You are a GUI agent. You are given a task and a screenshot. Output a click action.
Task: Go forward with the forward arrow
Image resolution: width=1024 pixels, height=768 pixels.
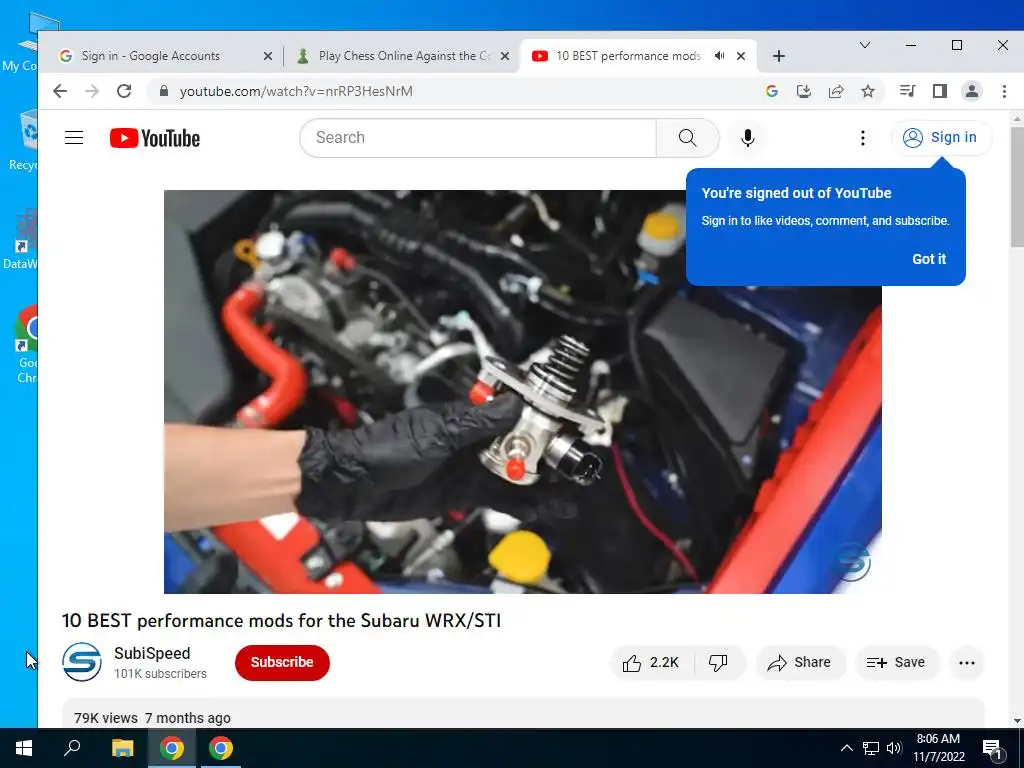(x=92, y=91)
